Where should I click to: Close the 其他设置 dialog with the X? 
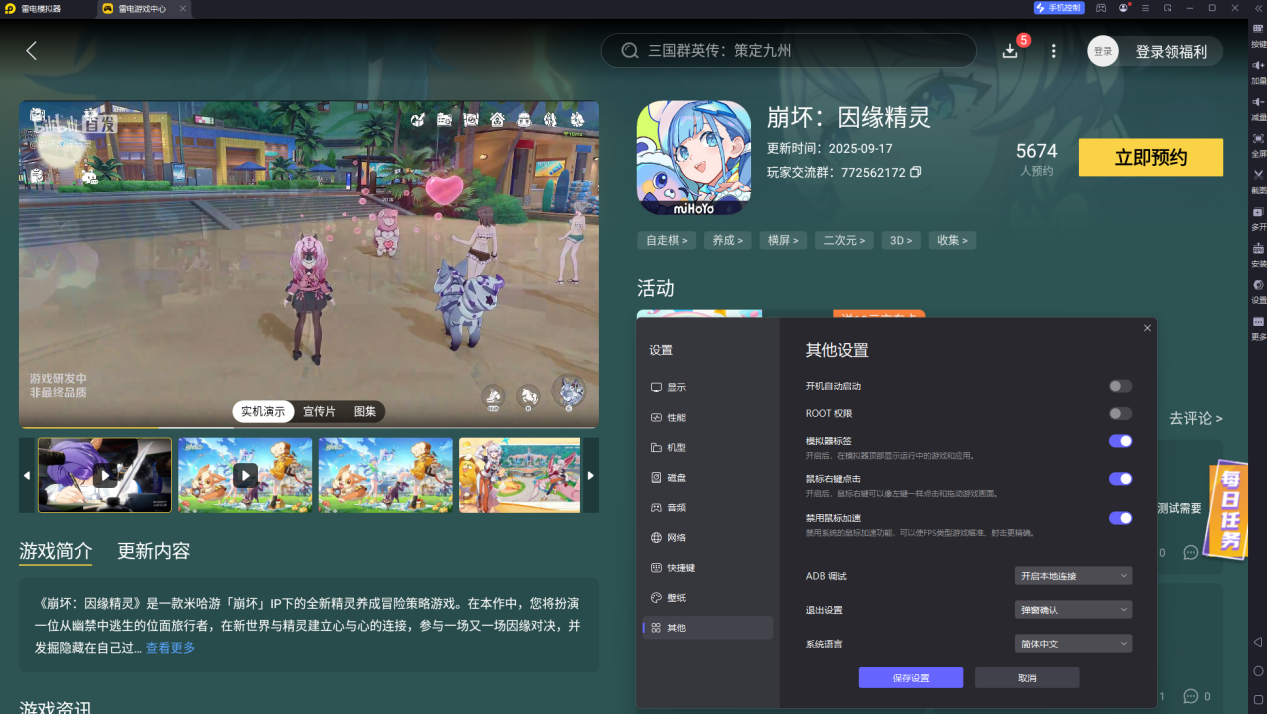point(1147,328)
